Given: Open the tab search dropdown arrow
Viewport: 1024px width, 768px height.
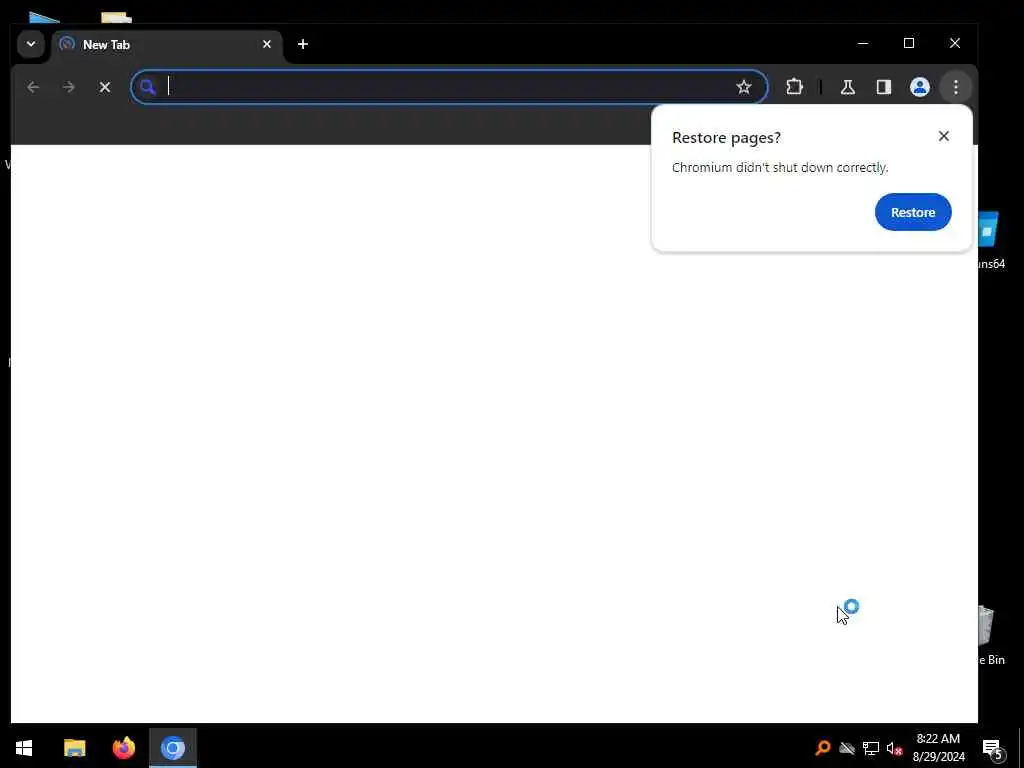Looking at the screenshot, I should pos(31,44).
